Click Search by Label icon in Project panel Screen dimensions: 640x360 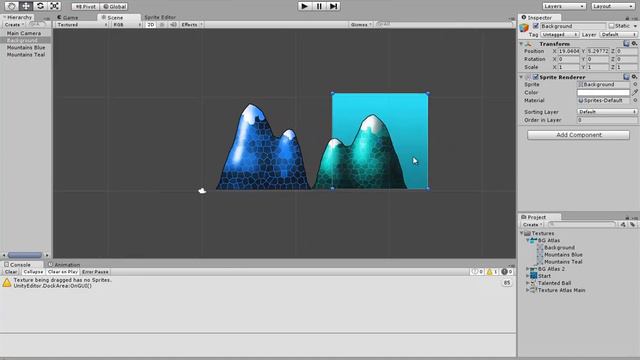pyautogui.click(x=632, y=224)
